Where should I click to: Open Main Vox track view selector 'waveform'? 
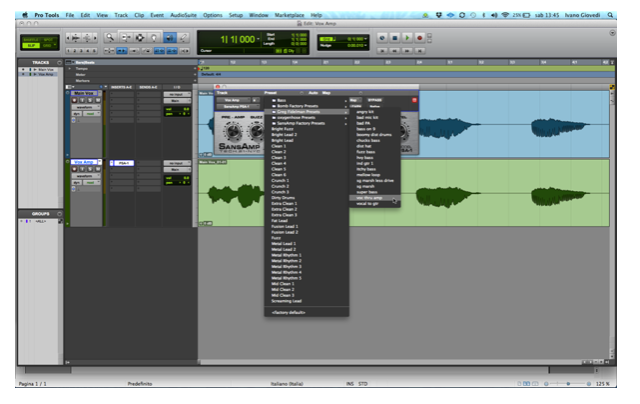click(86, 107)
